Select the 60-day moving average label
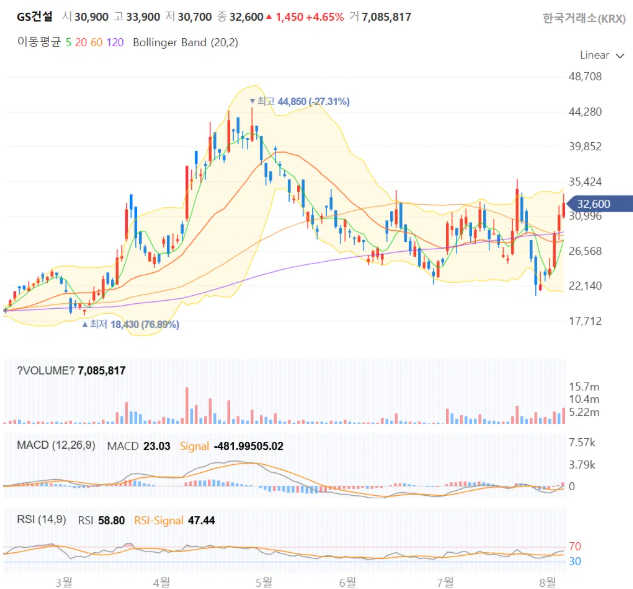The image size is (633, 589). pyautogui.click(x=96, y=42)
